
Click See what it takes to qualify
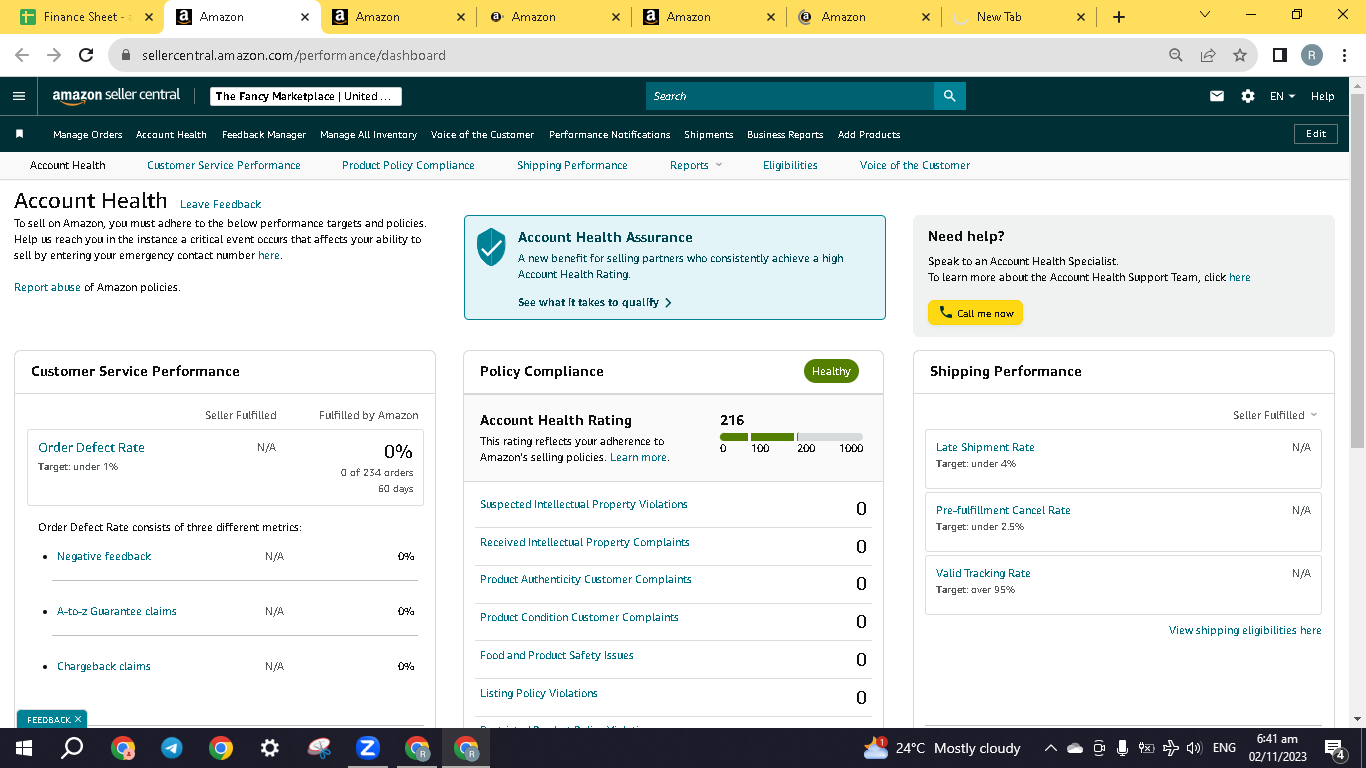(595, 302)
